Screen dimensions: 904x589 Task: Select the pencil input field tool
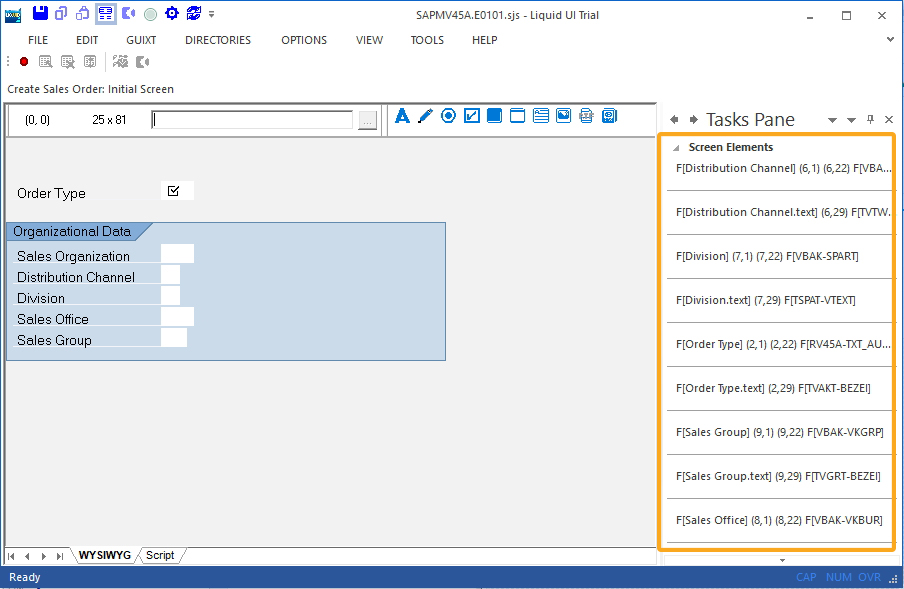(x=425, y=116)
